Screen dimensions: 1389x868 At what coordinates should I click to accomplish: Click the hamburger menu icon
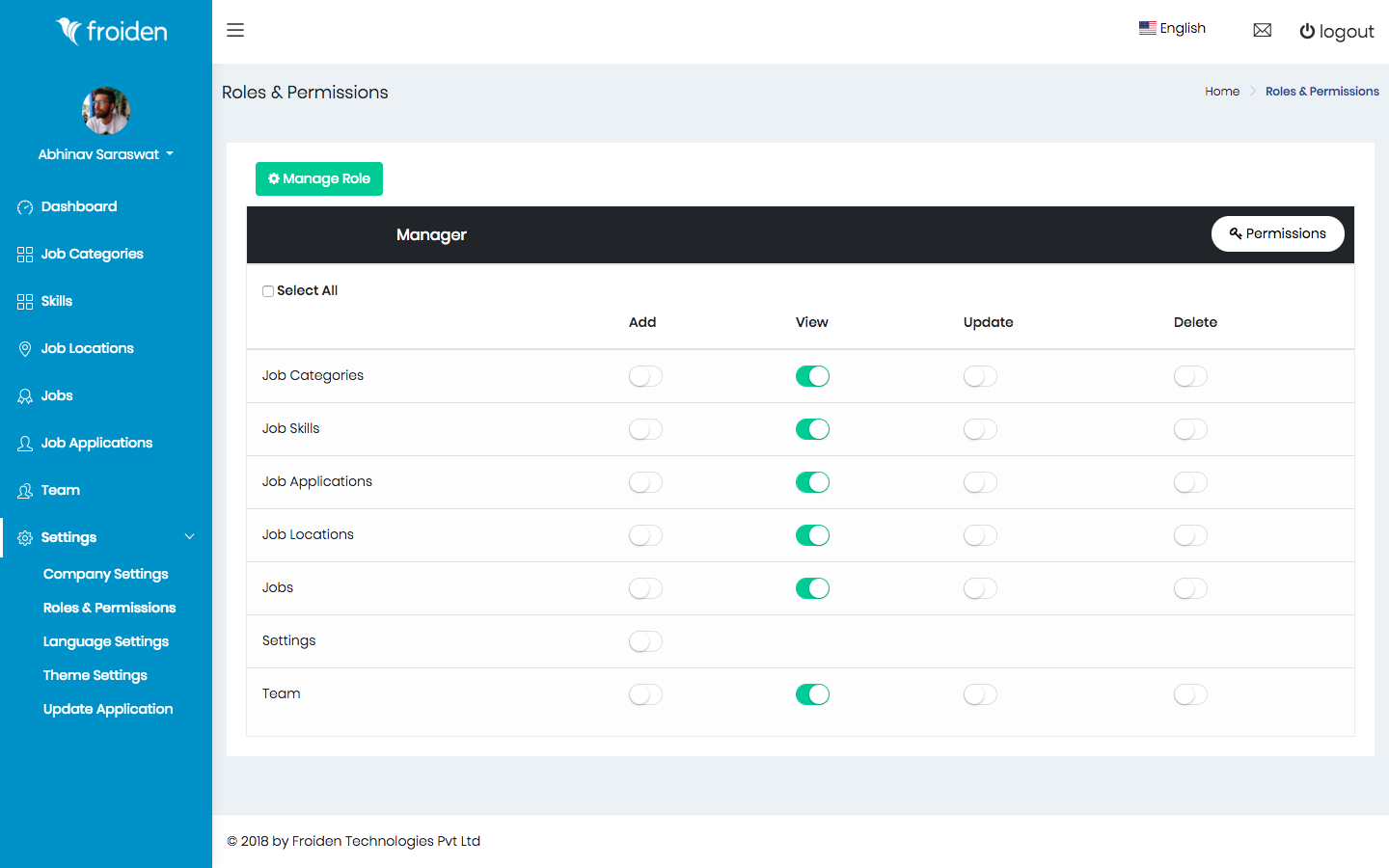[x=235, y=30]
